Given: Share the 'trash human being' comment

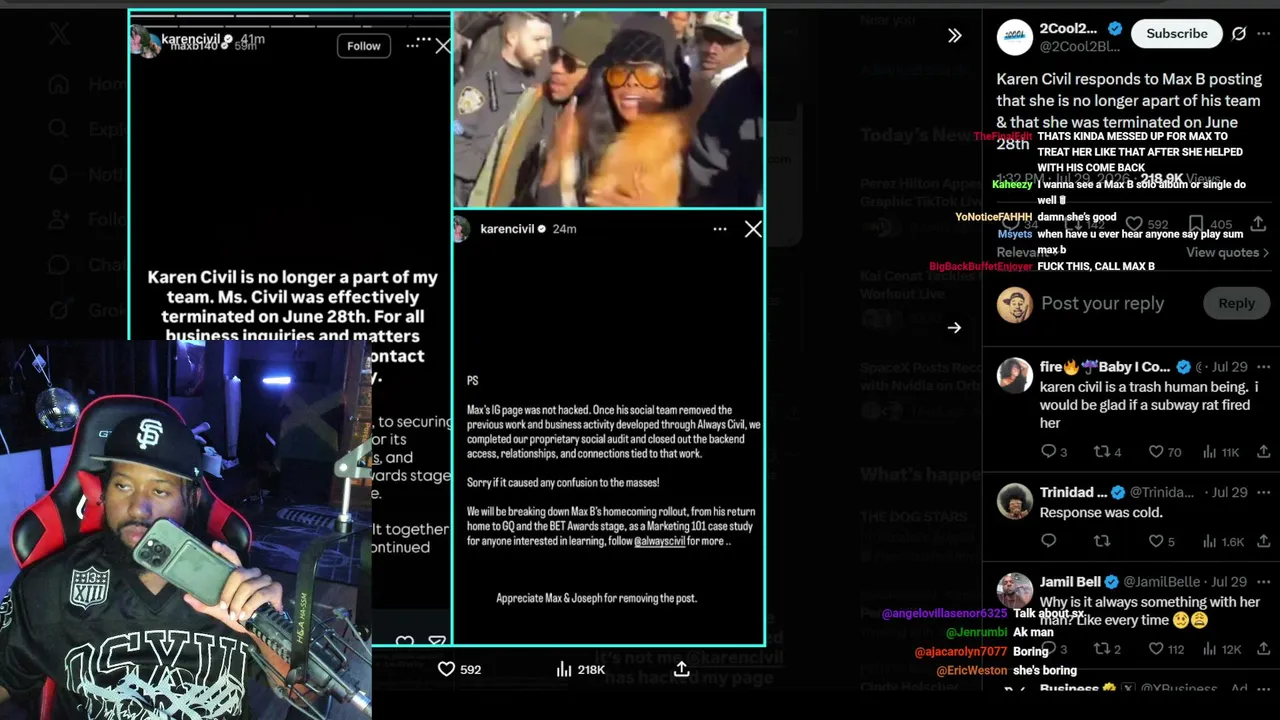Looking at the screenshot, I should click(x=1263, y=452).
